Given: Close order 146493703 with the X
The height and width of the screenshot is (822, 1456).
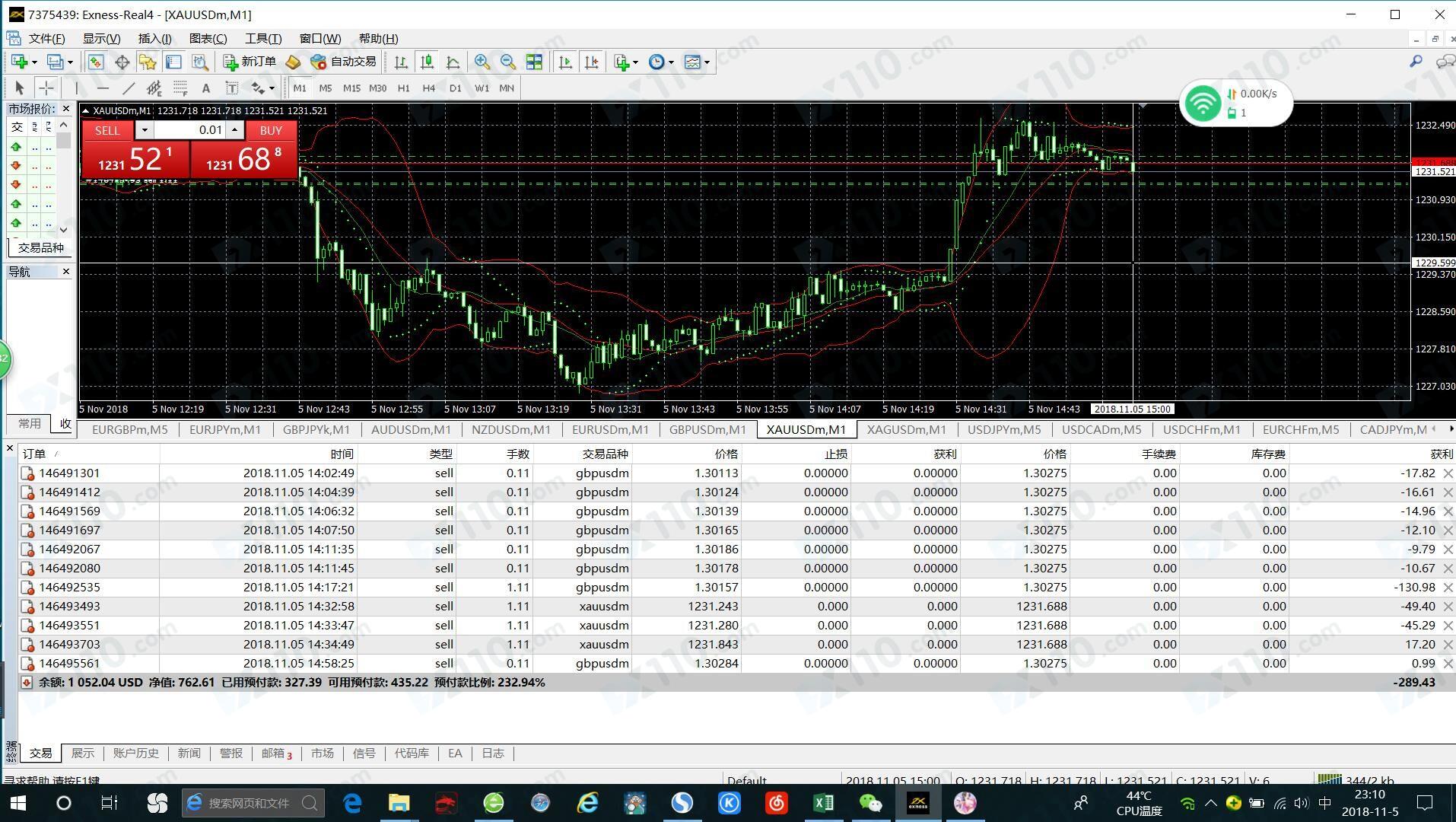Looking at the screenshot, I should [x=1448, y=645].
